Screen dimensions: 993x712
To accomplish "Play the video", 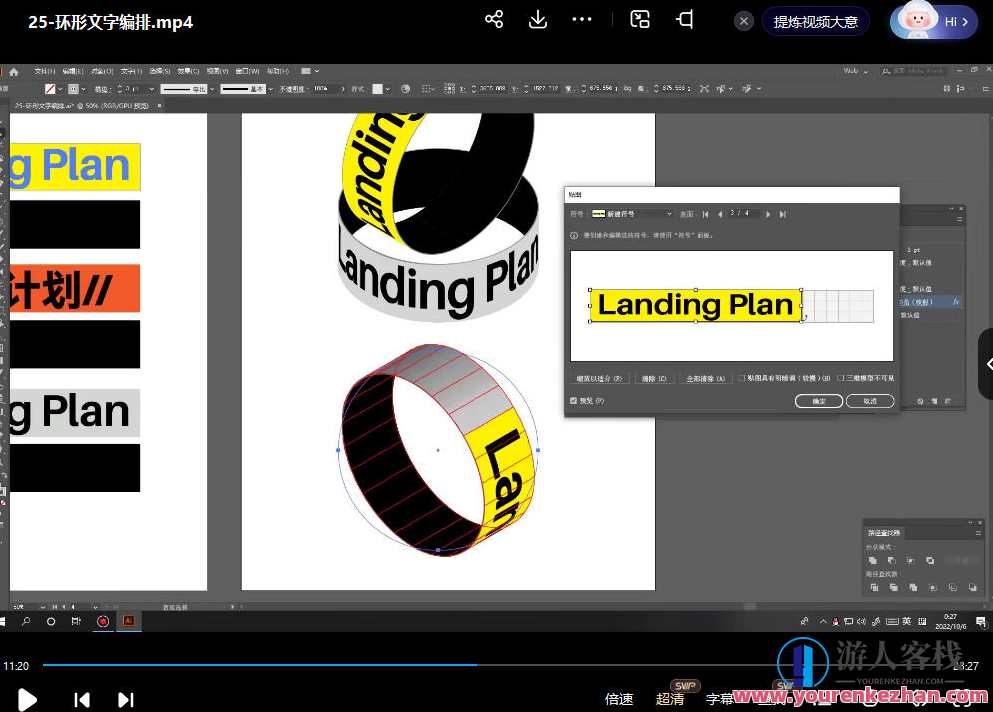I will [x=27, y=699].
